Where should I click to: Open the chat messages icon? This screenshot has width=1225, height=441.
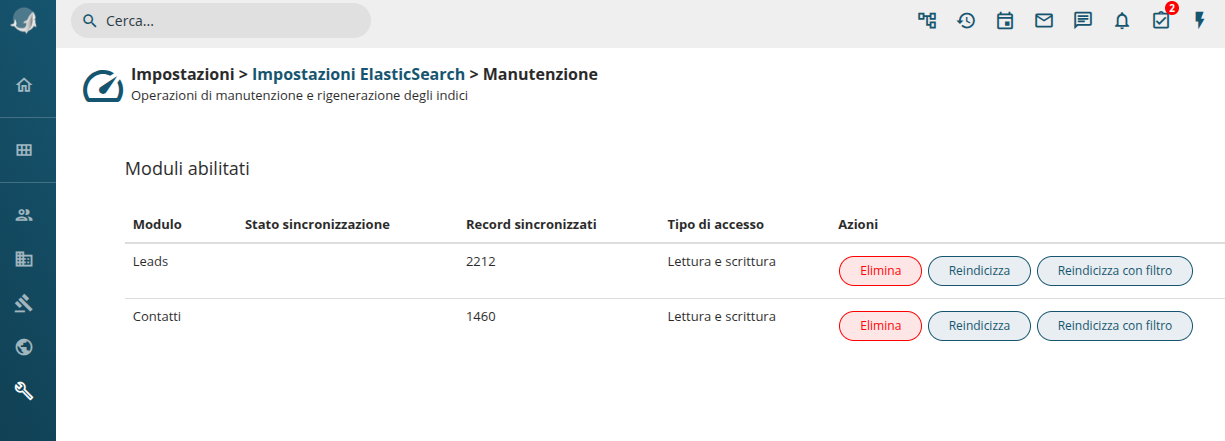[x=1083, y=20]
